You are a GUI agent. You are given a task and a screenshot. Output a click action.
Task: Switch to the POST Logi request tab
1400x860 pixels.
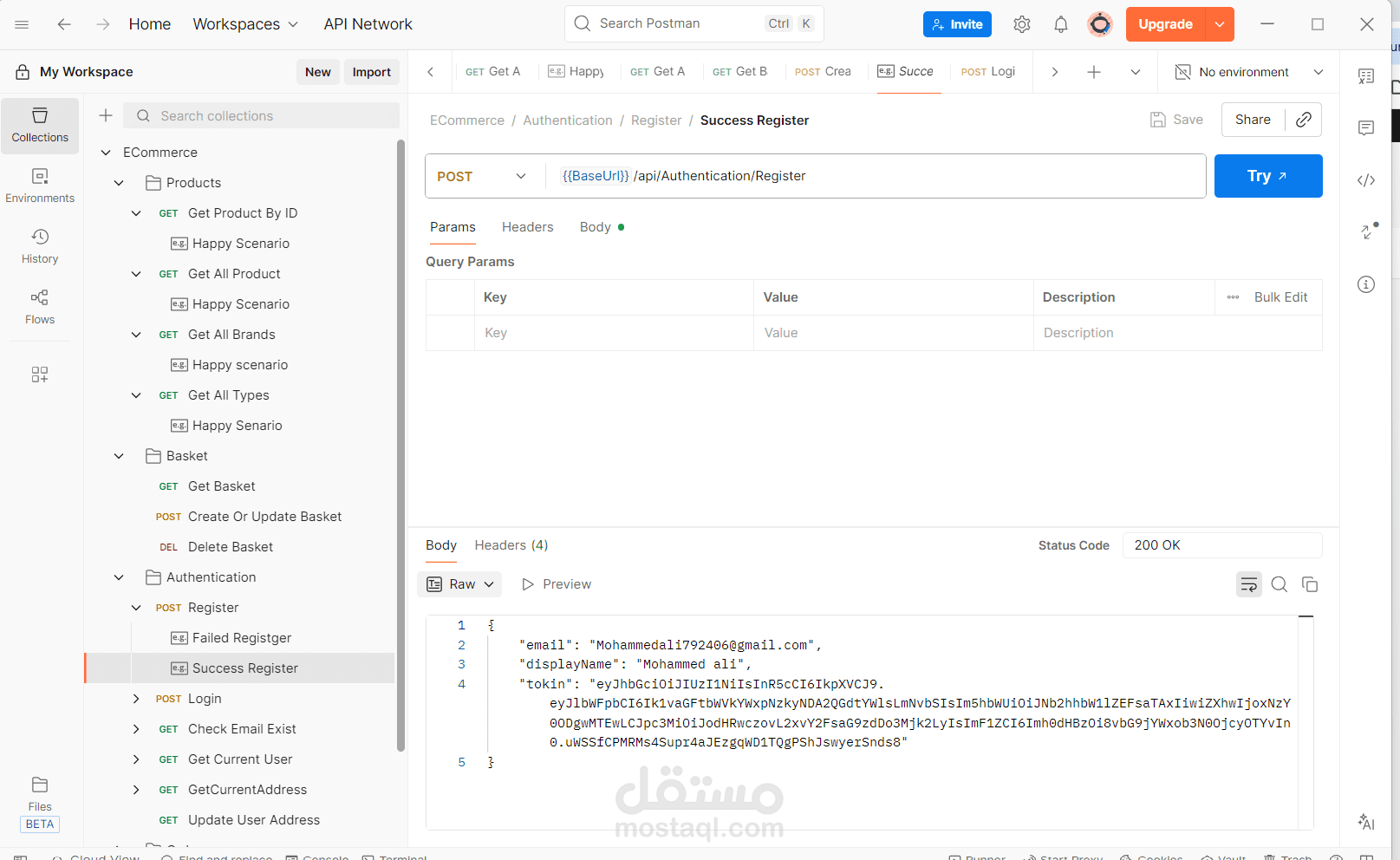[988, 72]
